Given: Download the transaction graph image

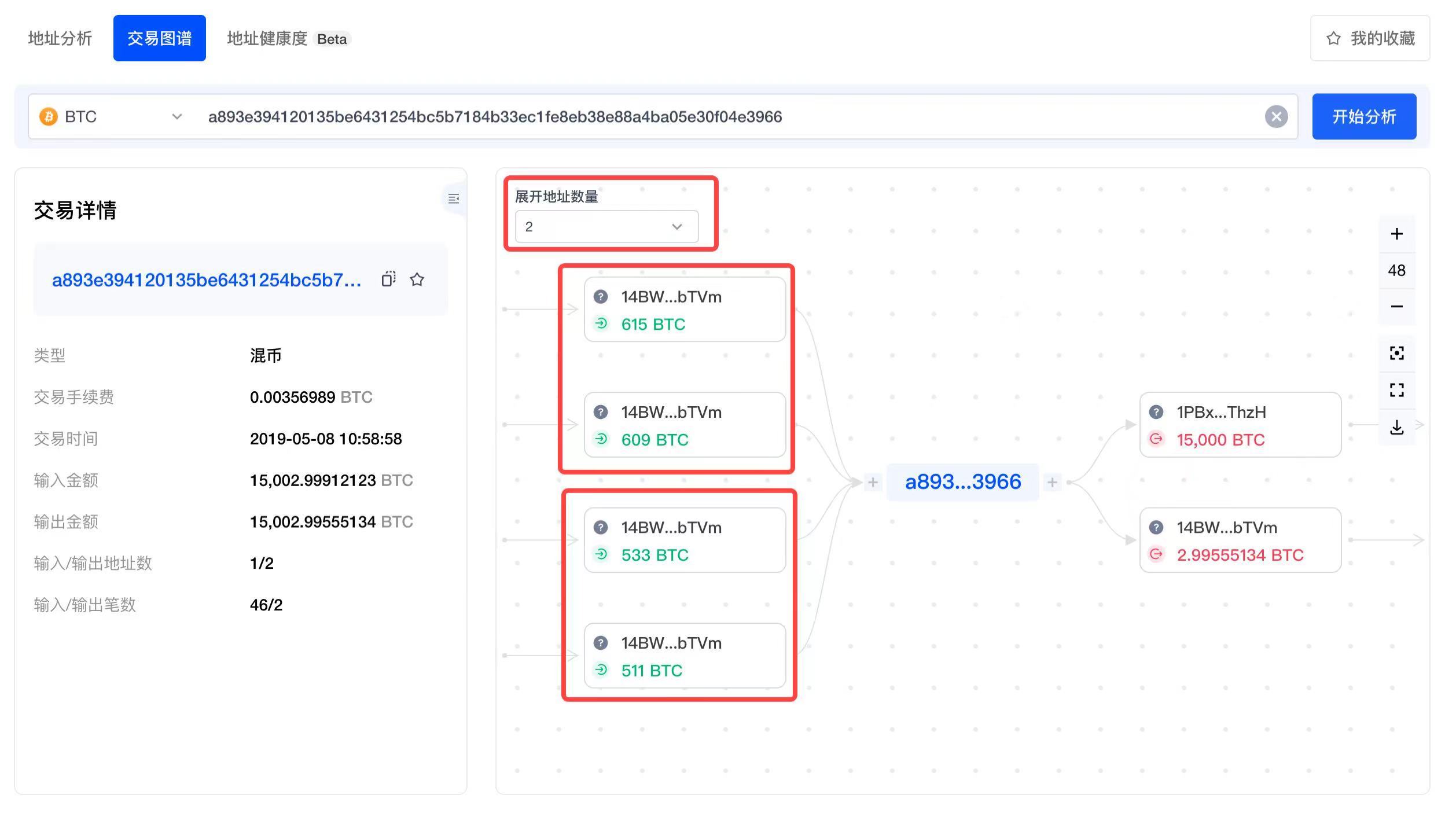Looking at the screenshot, I should tap(1396, 428).
